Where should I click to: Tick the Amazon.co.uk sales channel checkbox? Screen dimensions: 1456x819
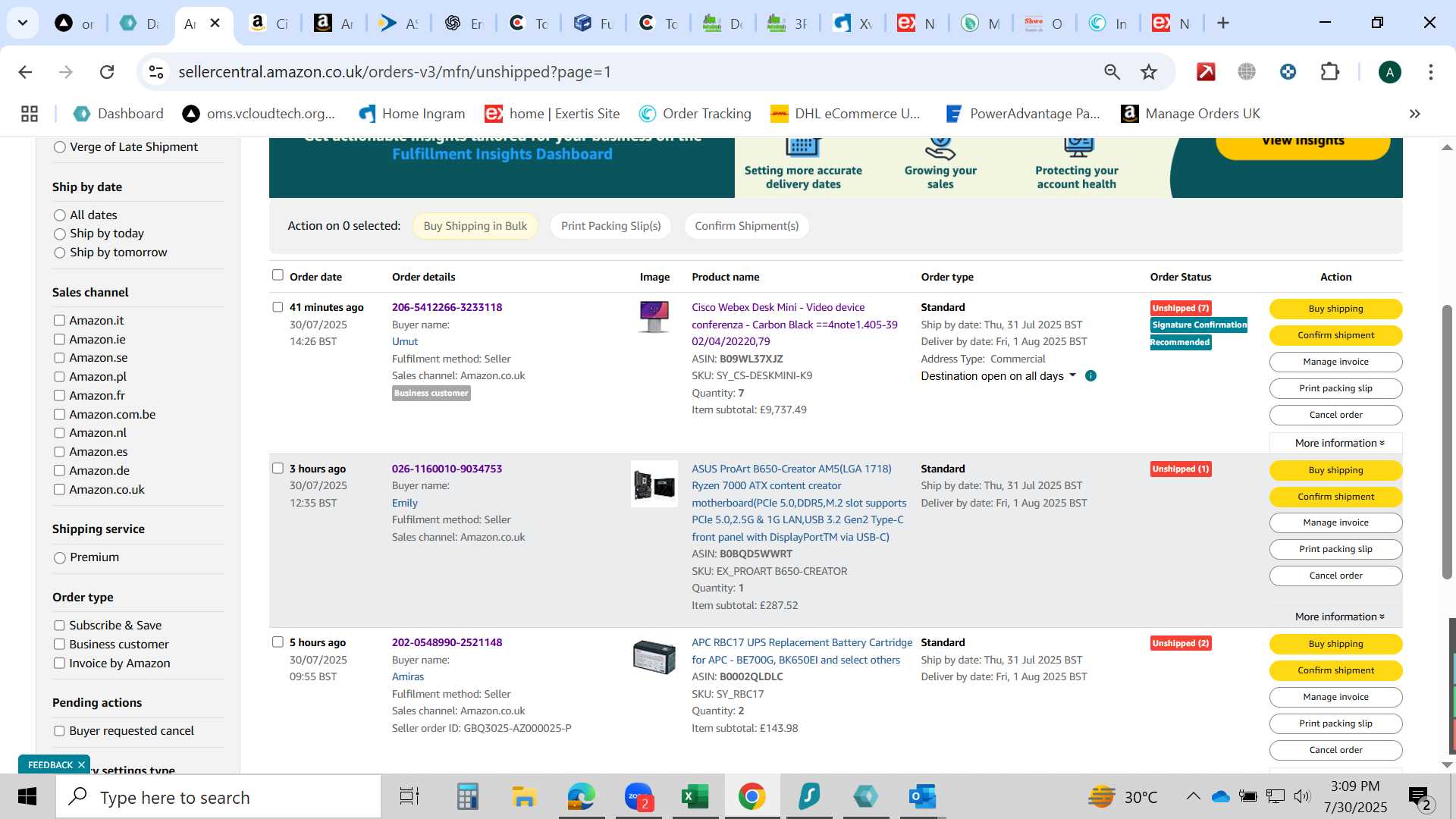[59, 490]
